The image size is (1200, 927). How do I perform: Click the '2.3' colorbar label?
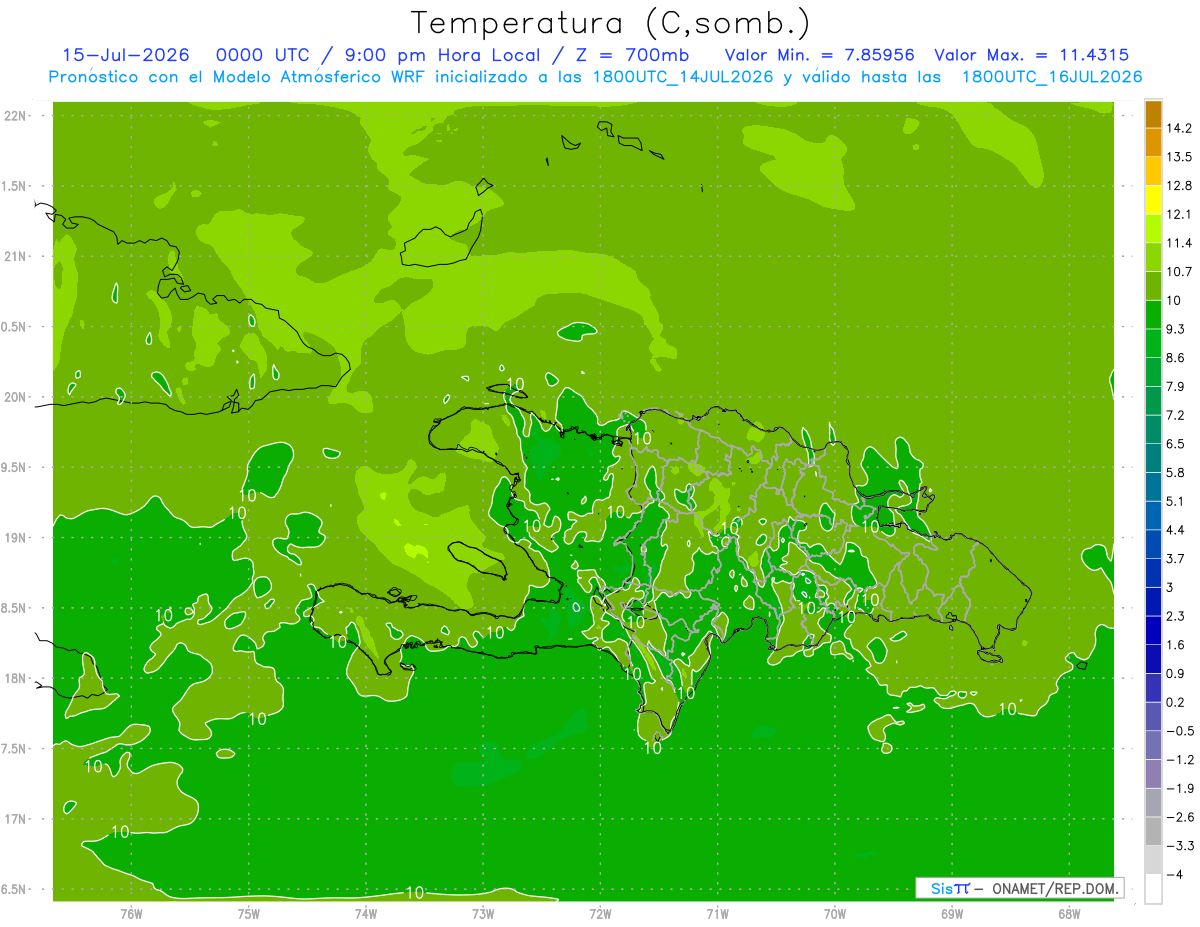pos(1176,616)
